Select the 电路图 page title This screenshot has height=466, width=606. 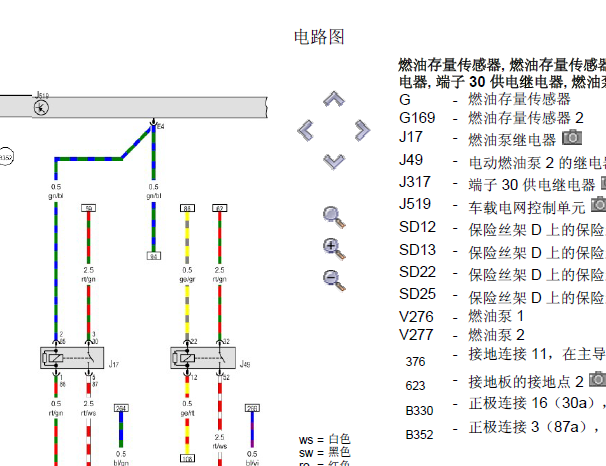tap(319, 37)
